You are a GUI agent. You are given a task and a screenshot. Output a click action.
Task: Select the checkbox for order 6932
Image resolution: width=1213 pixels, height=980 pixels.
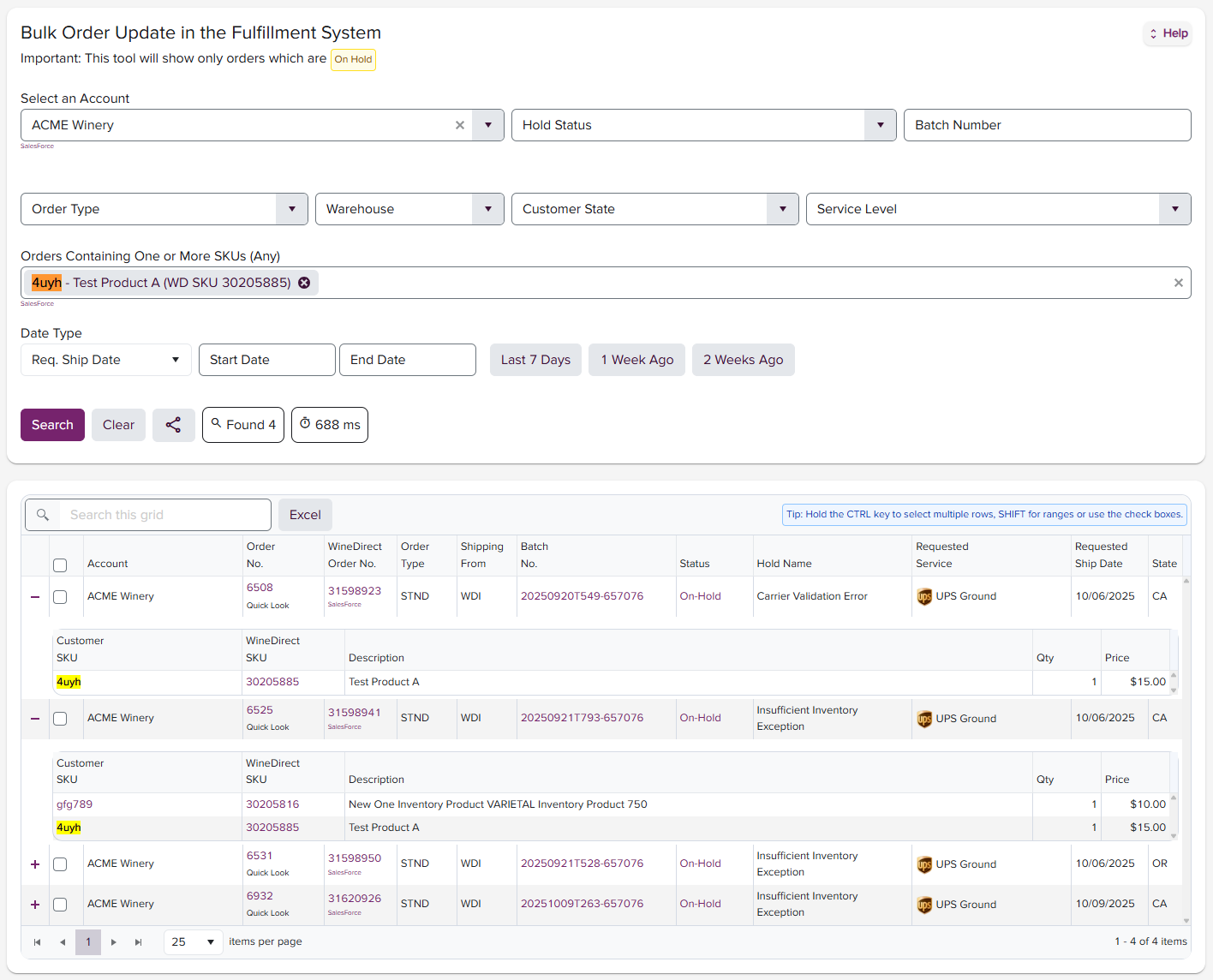pos(60,905)
